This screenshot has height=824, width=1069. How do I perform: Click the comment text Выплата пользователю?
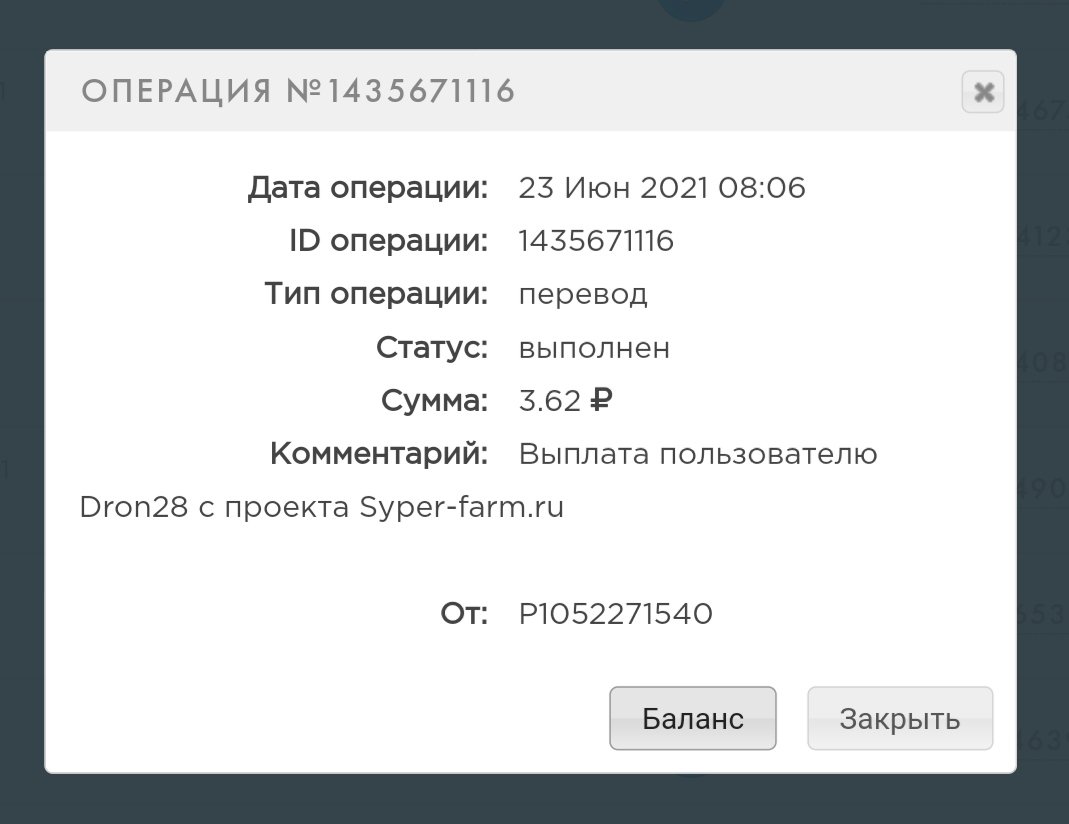pyautogui.click(x=698, y=454)
